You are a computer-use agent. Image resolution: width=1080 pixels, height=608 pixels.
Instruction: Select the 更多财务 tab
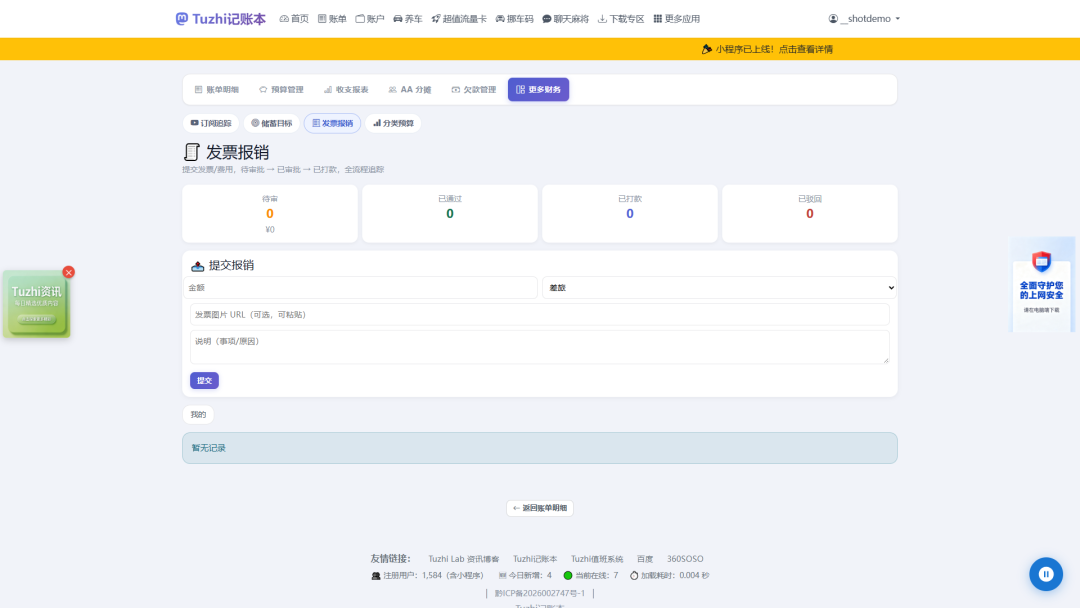[539, 90]
